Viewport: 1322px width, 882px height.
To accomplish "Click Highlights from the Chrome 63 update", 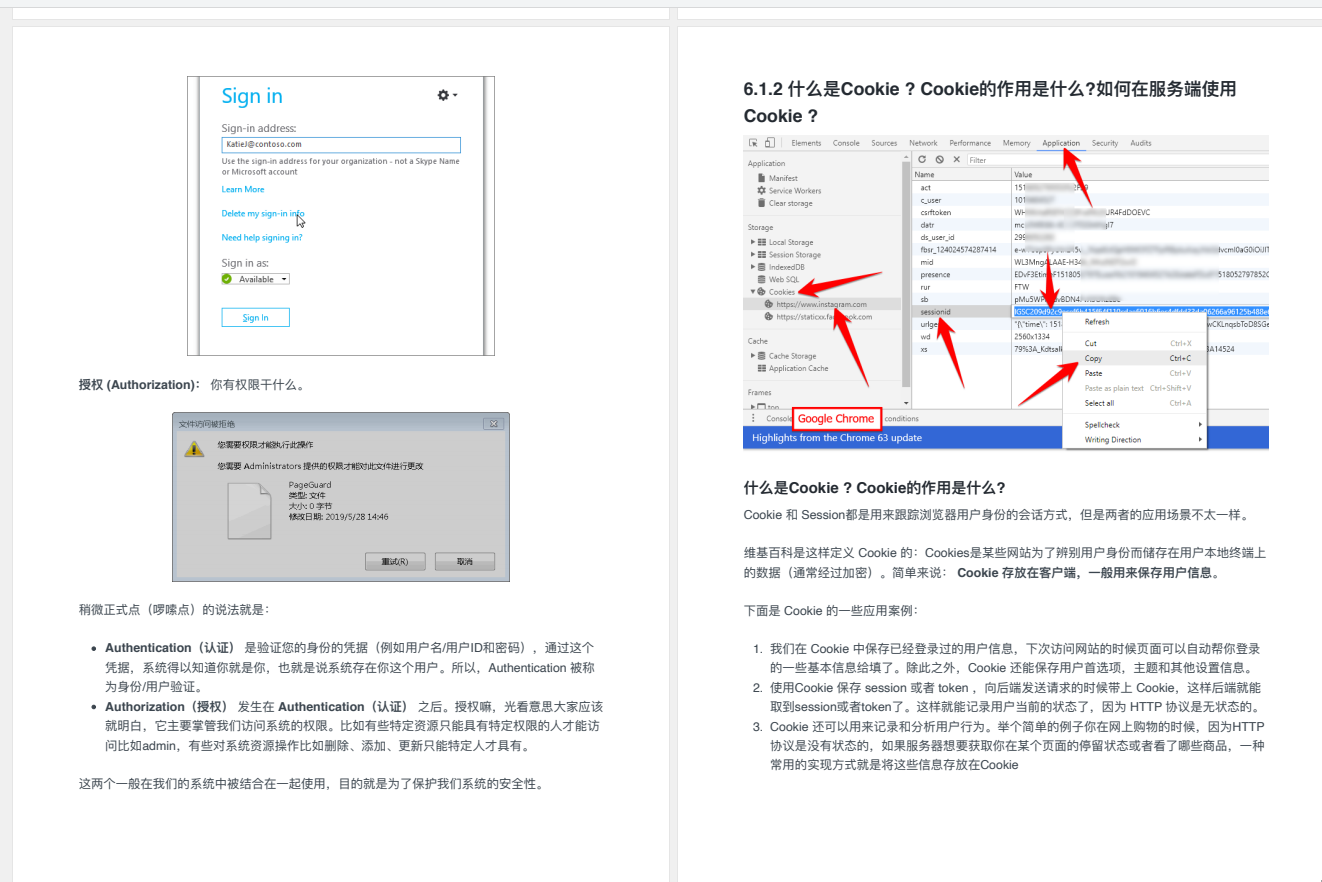I will [837, 438].
